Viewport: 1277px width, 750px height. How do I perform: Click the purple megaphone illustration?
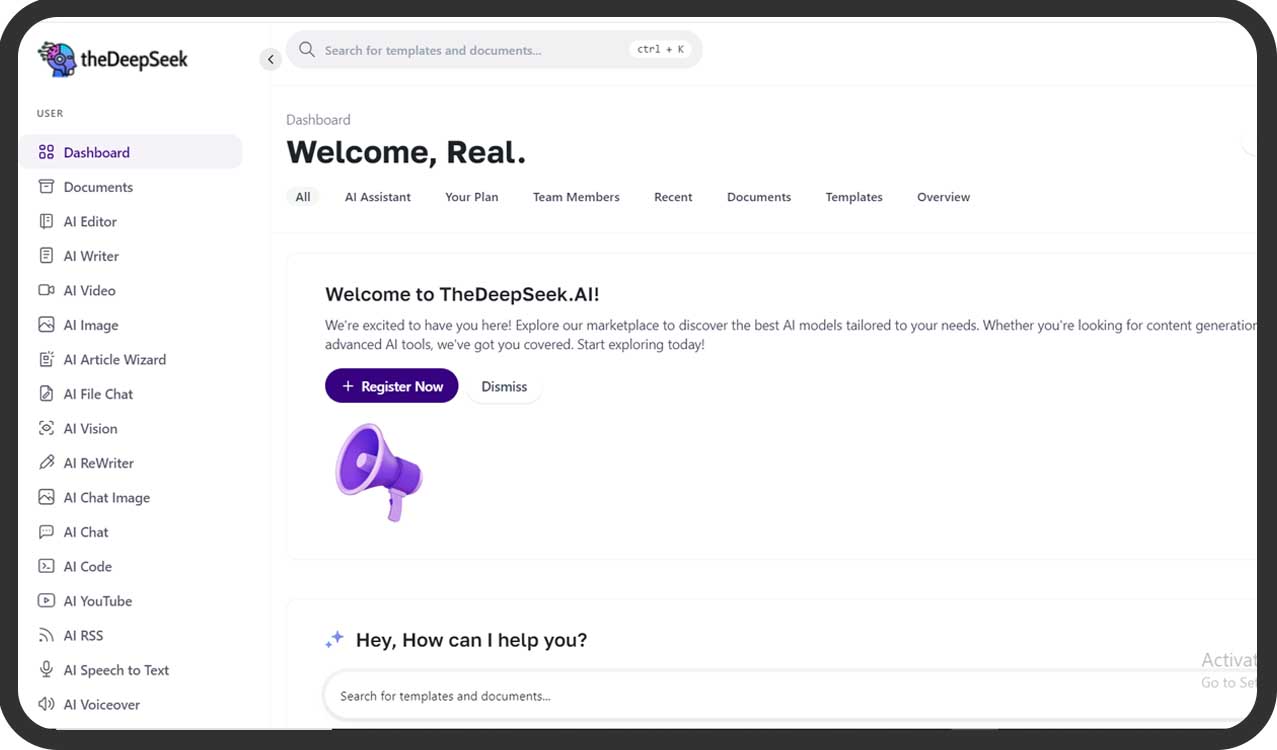(x=378, y=471)
